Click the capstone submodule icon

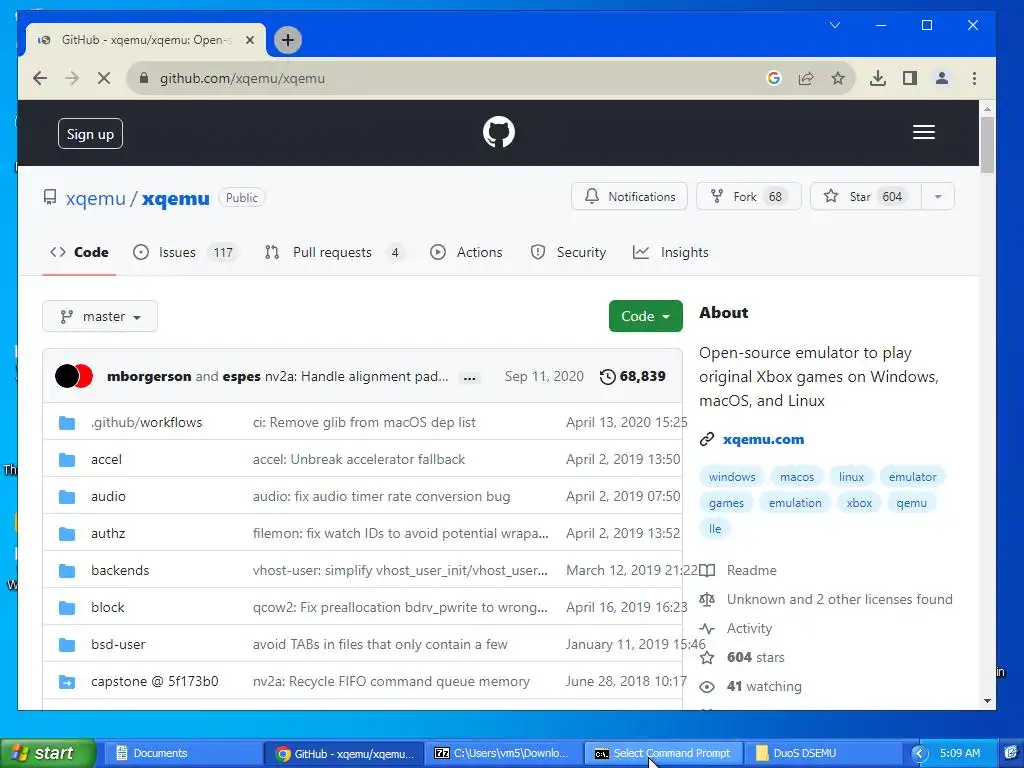click(x=67, y=682)
